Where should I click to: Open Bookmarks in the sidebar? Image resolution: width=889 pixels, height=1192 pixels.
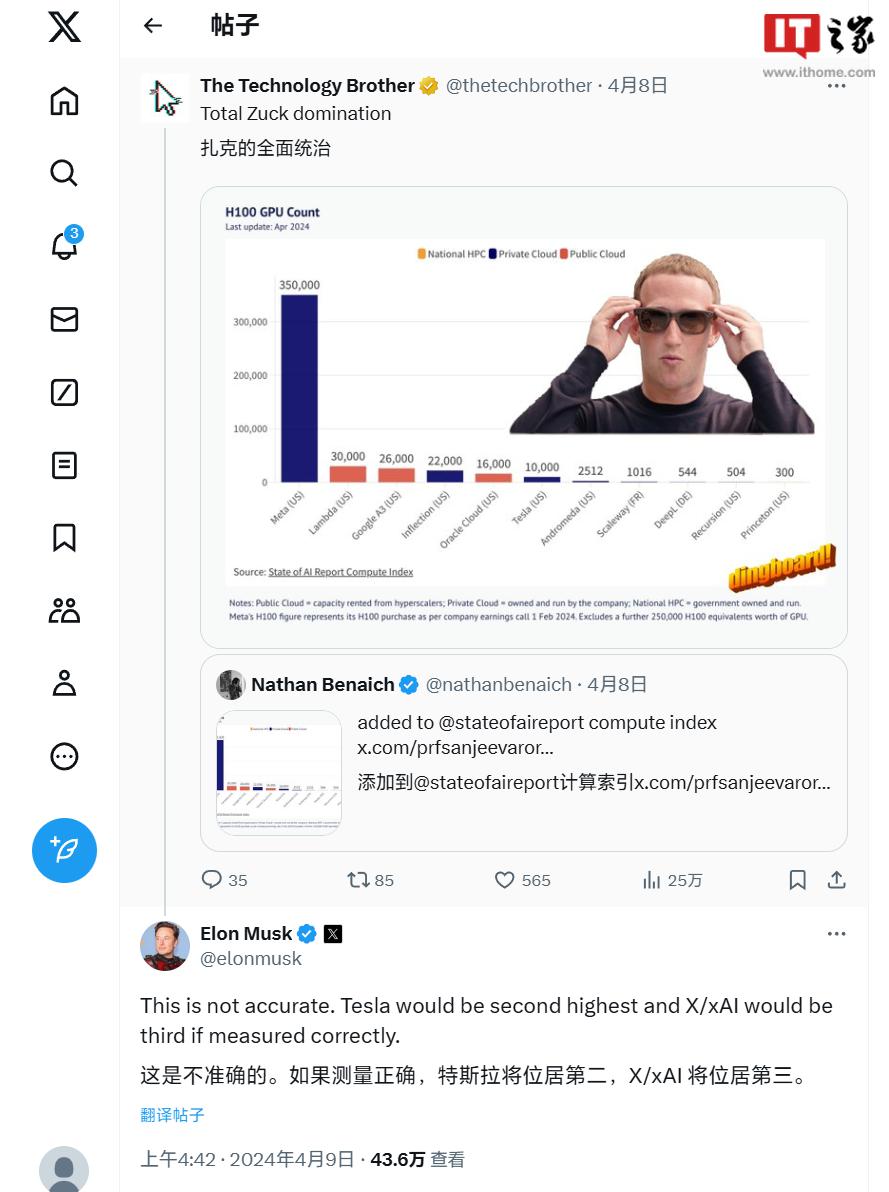click(x=64, y=537)
